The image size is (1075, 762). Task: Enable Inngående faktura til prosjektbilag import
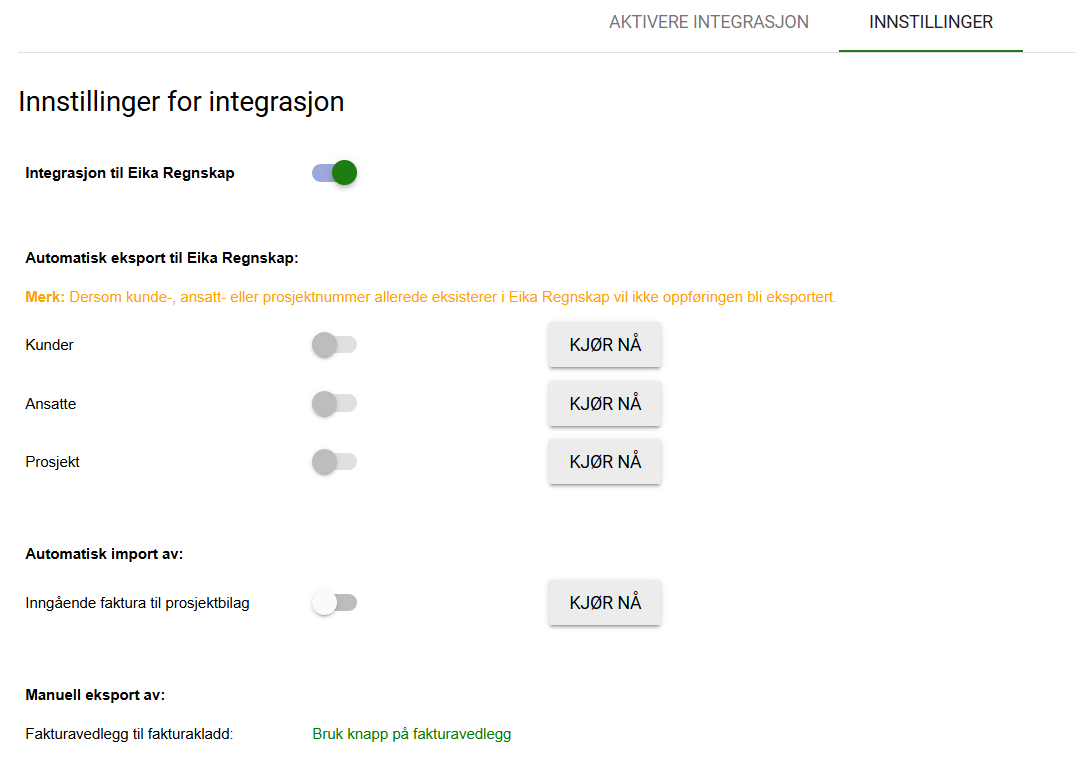point(335,603)
